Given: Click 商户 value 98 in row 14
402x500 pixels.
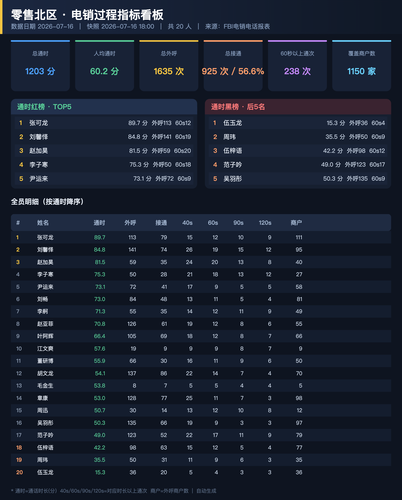Looking at the screenshot, I should point(299,398).
